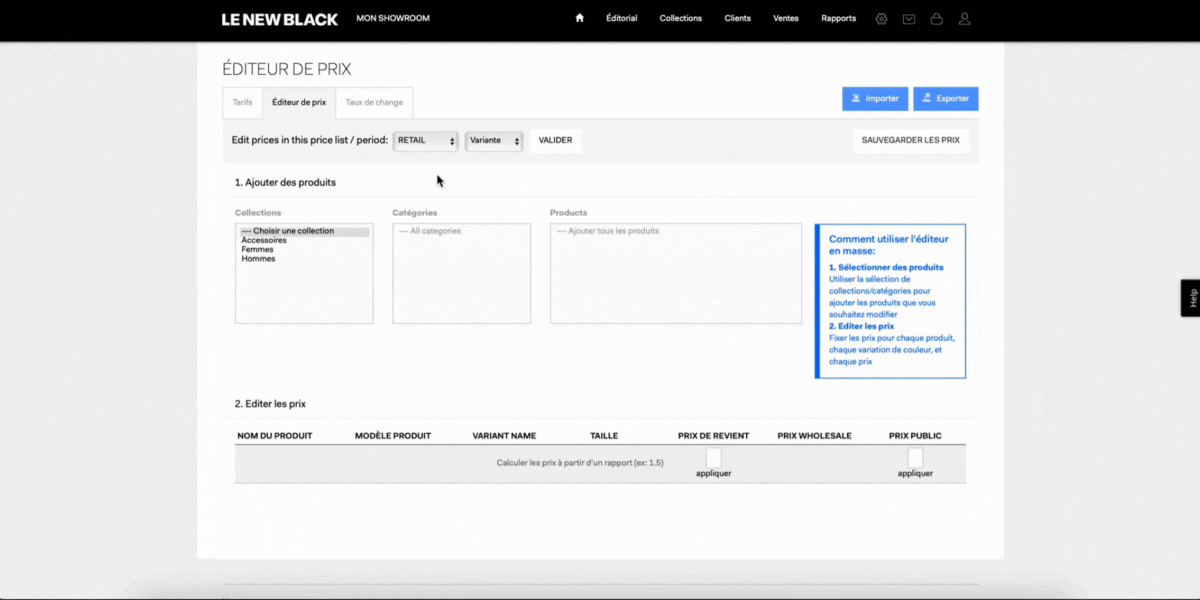
Task: Select Accessoires in Collections list
Action: click(x=304, y=240)
